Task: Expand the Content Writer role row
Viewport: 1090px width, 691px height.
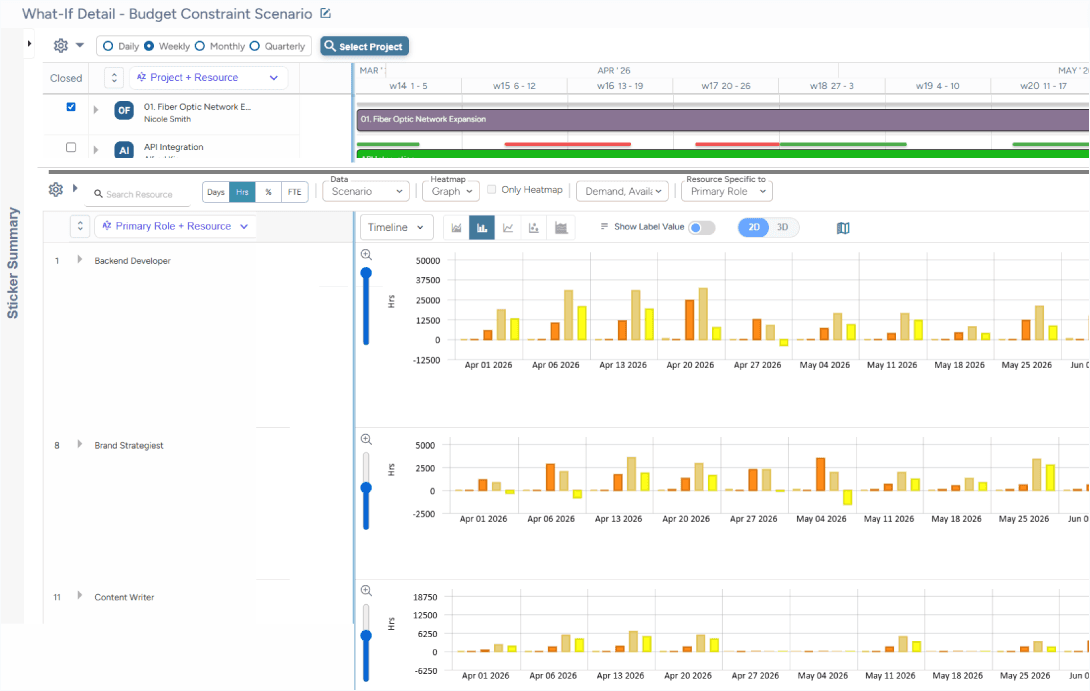Action: [79, 596]
